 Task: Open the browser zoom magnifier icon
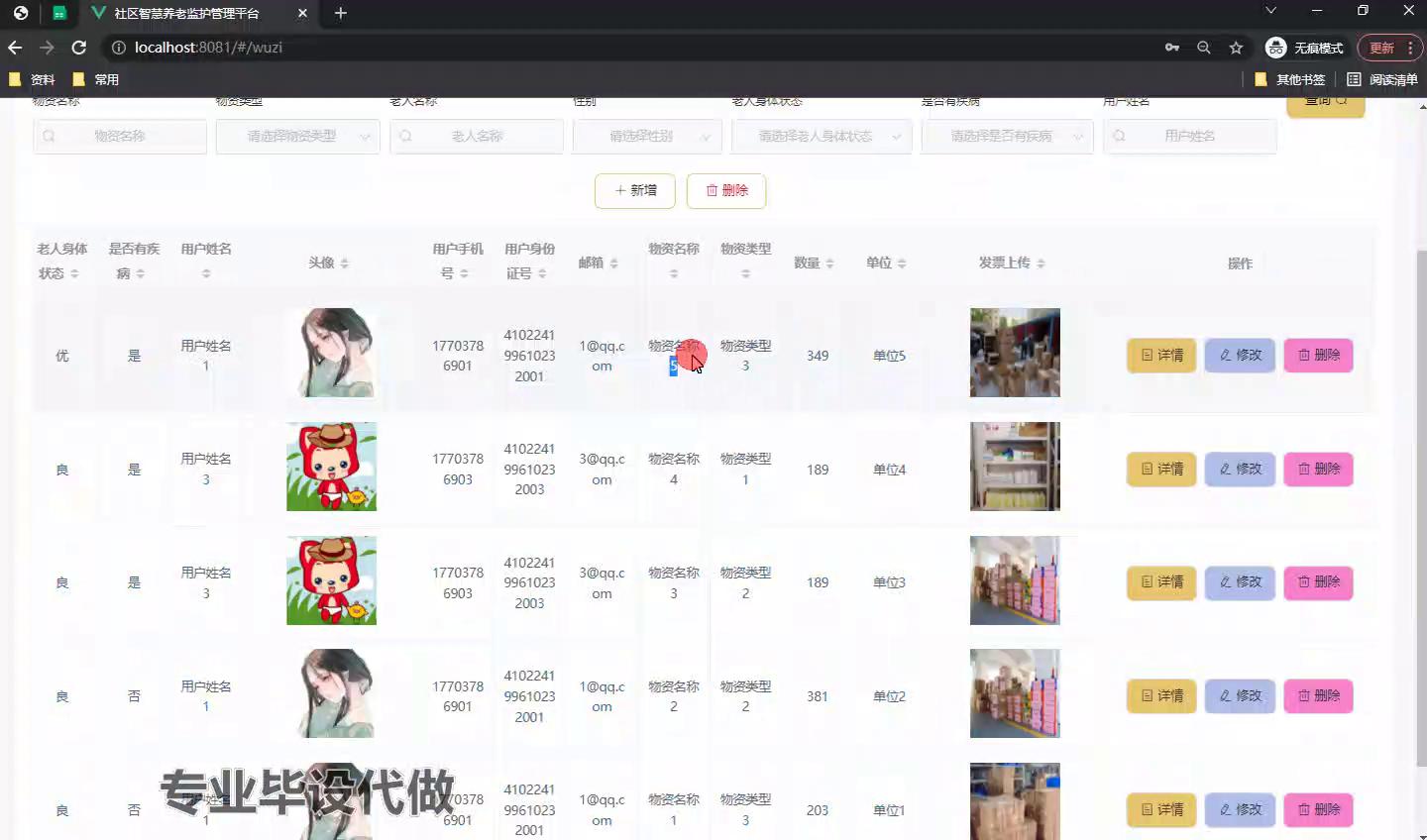1204,48
